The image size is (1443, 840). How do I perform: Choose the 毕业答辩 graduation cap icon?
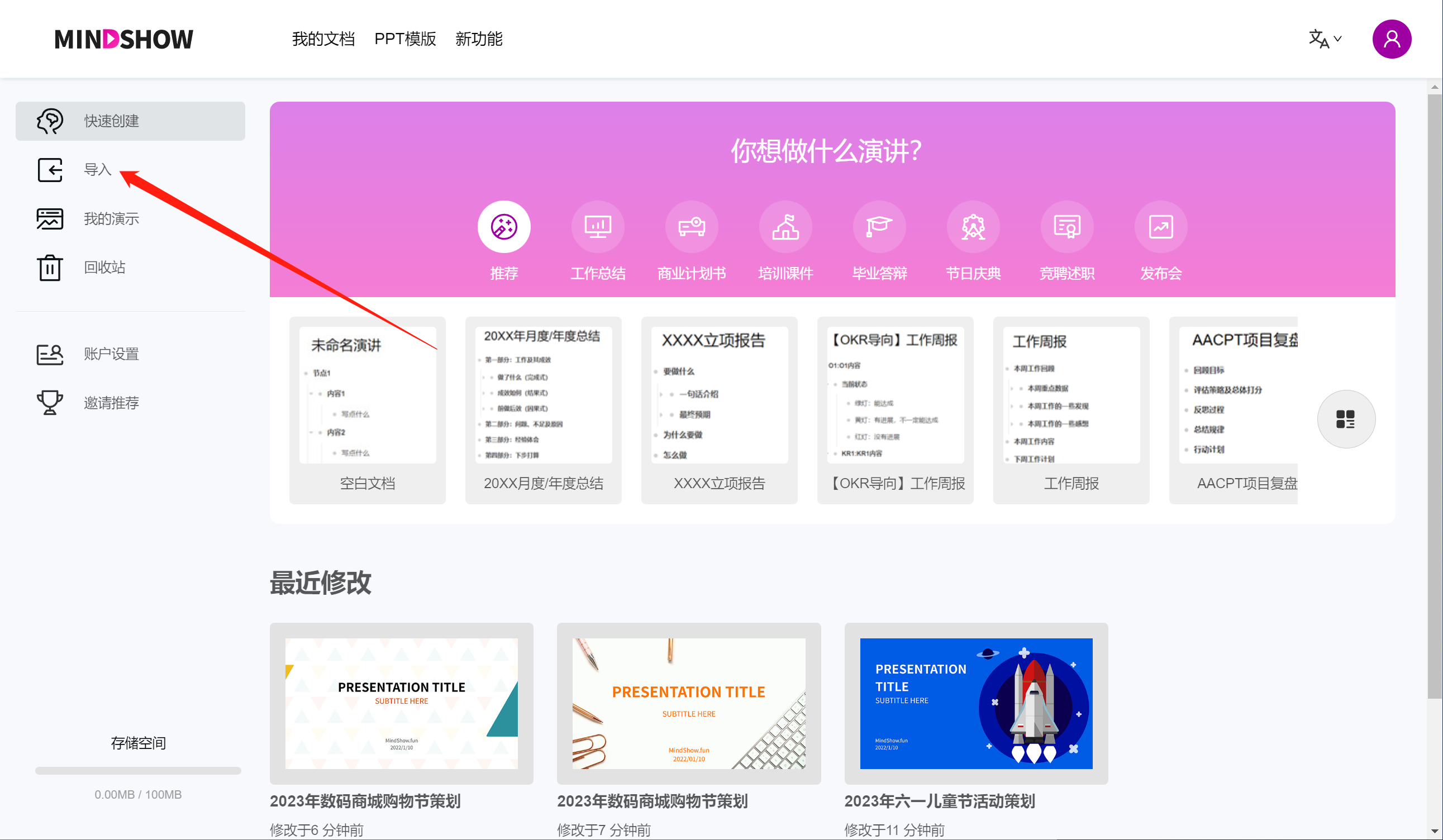879,227
